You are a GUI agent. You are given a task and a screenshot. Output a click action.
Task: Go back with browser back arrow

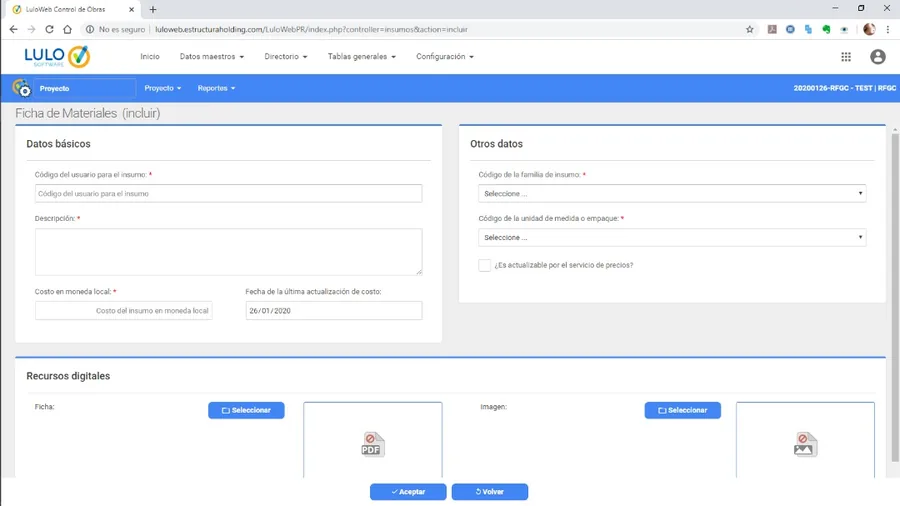13,29
